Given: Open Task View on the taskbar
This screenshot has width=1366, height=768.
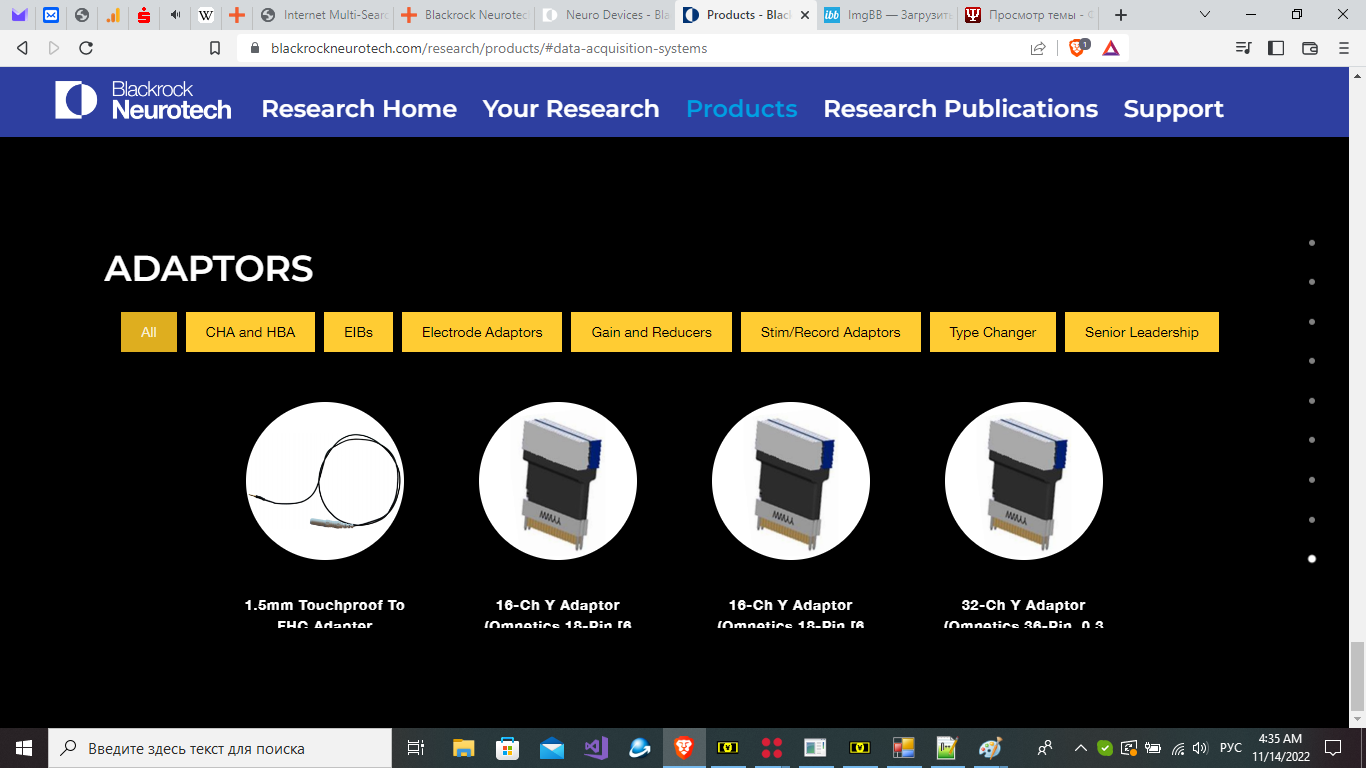Looking at the screenshot, I should [x=416, y=747].
